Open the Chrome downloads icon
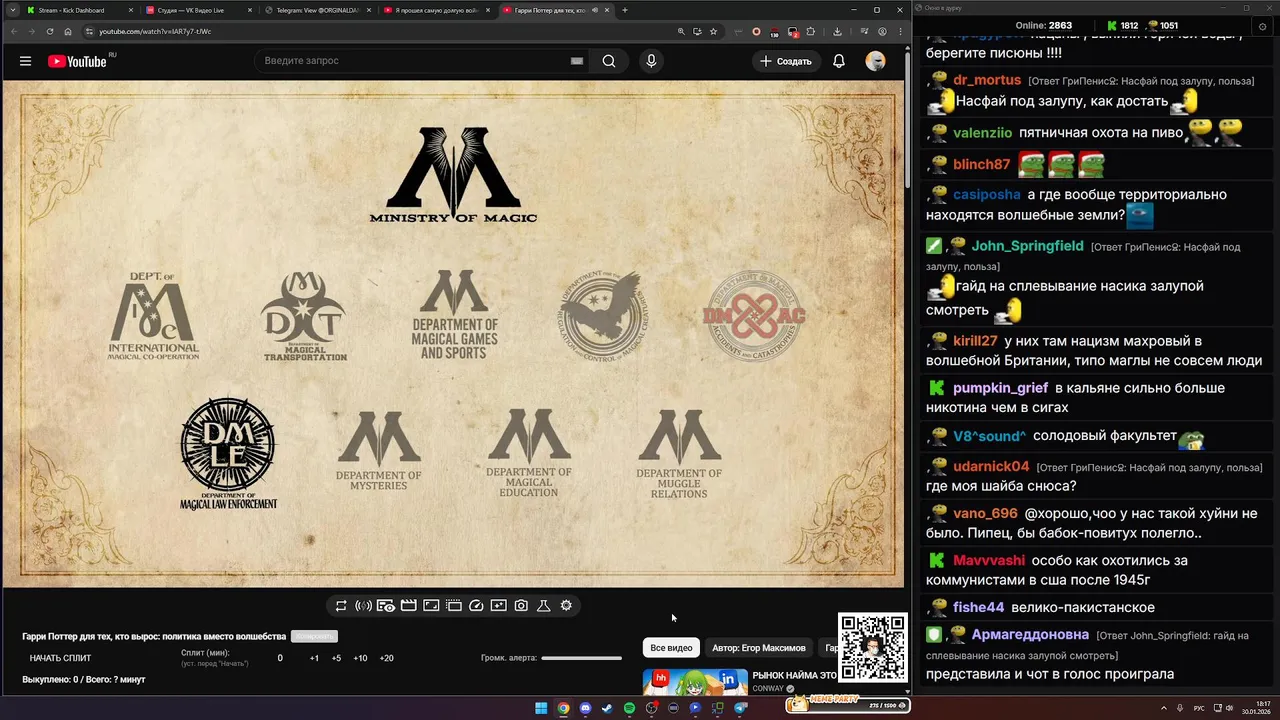 (x=838, y=31)
